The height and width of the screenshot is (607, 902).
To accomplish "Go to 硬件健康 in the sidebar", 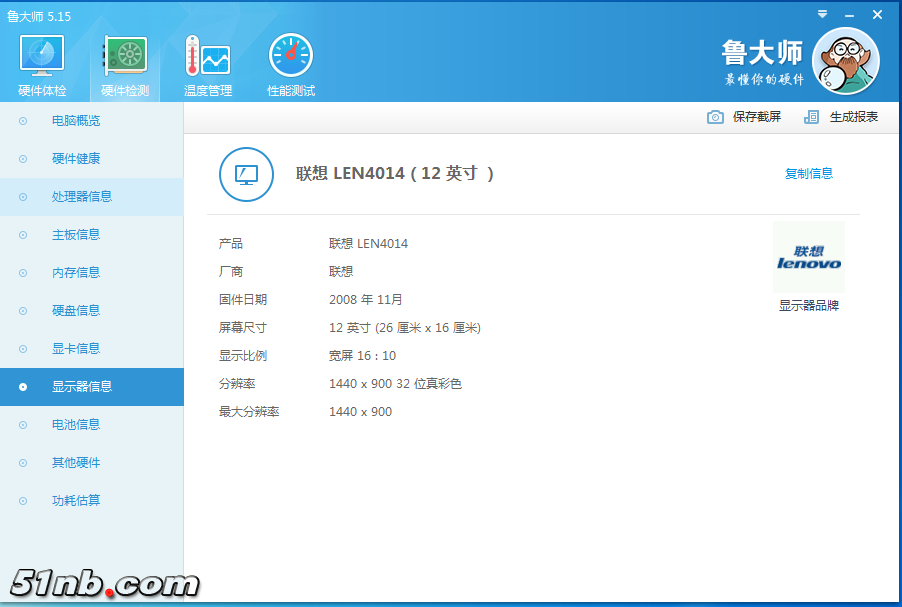I will click(x=76, y=159).
